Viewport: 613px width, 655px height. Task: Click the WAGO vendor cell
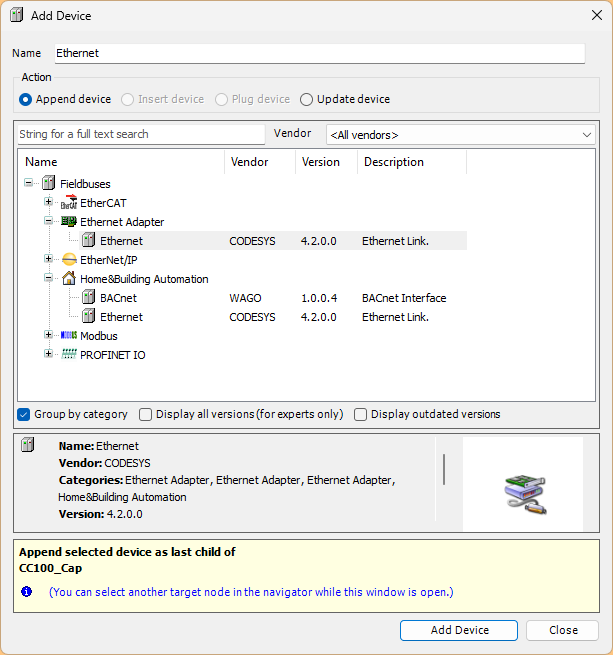pyautogui.click(x=245, y=298)
